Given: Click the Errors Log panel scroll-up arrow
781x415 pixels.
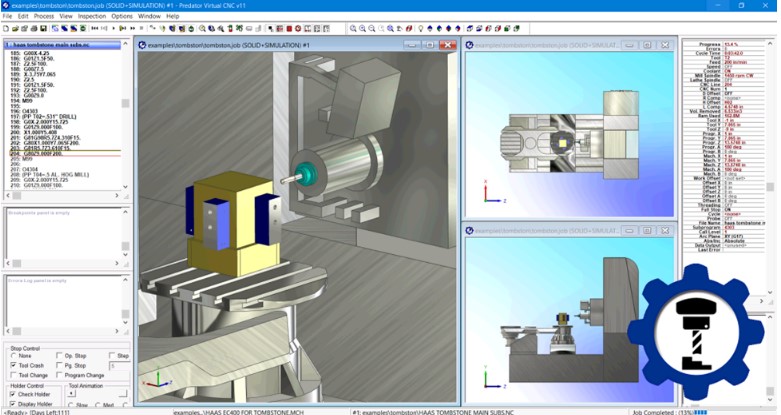Looking at the screenshot, I should point(125,279).
